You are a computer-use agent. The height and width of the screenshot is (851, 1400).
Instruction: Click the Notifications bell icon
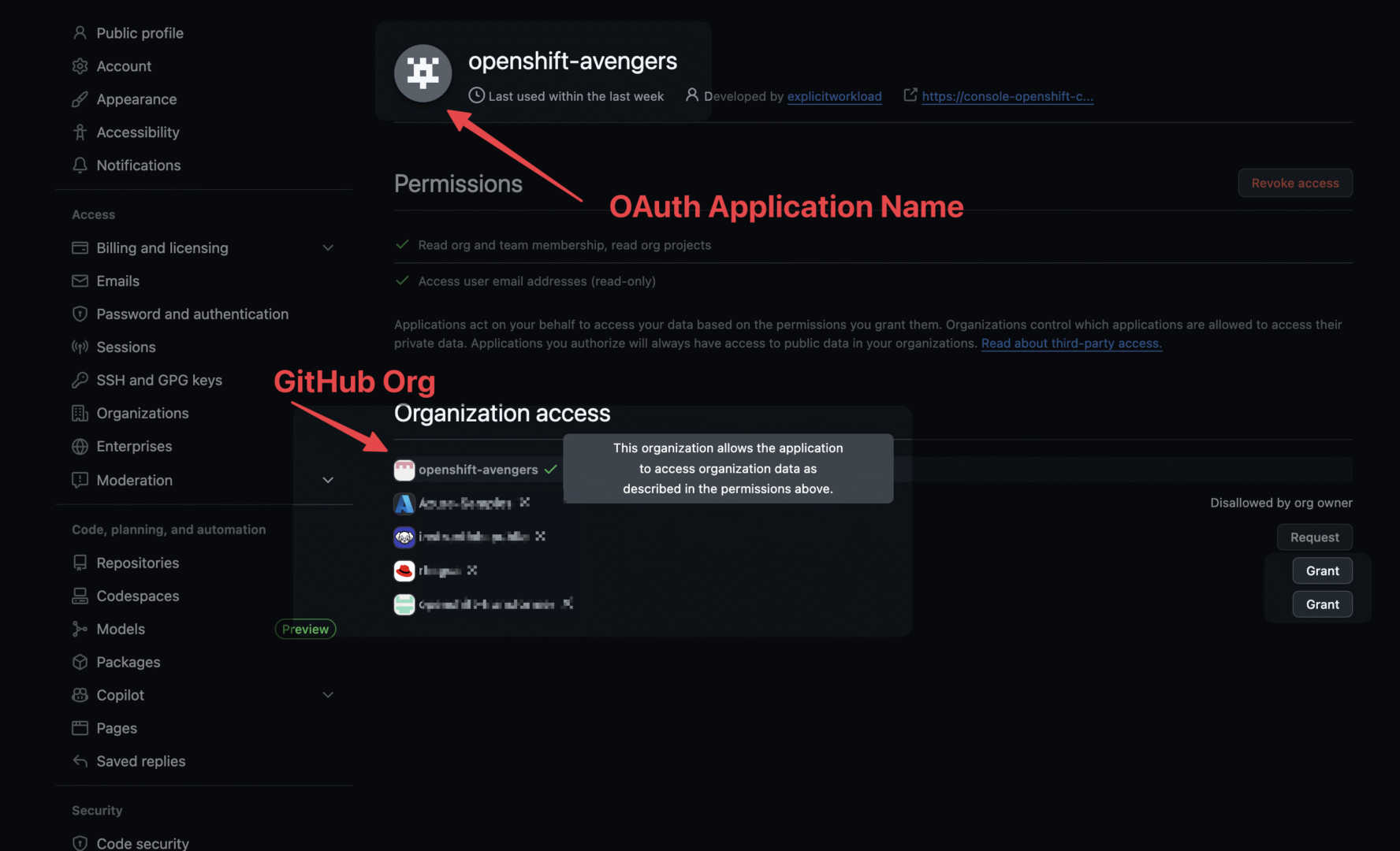80,165
